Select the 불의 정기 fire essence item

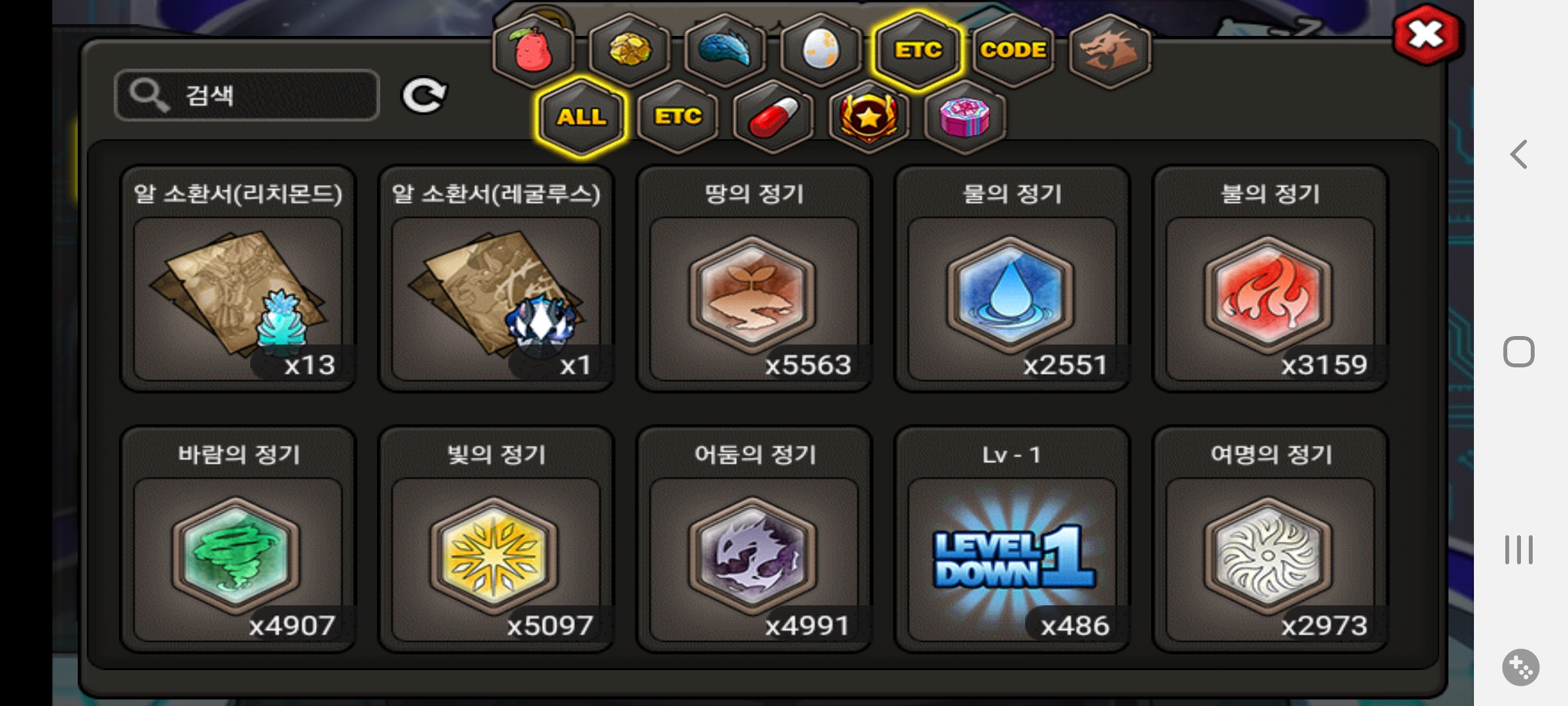click(1270, 278)
